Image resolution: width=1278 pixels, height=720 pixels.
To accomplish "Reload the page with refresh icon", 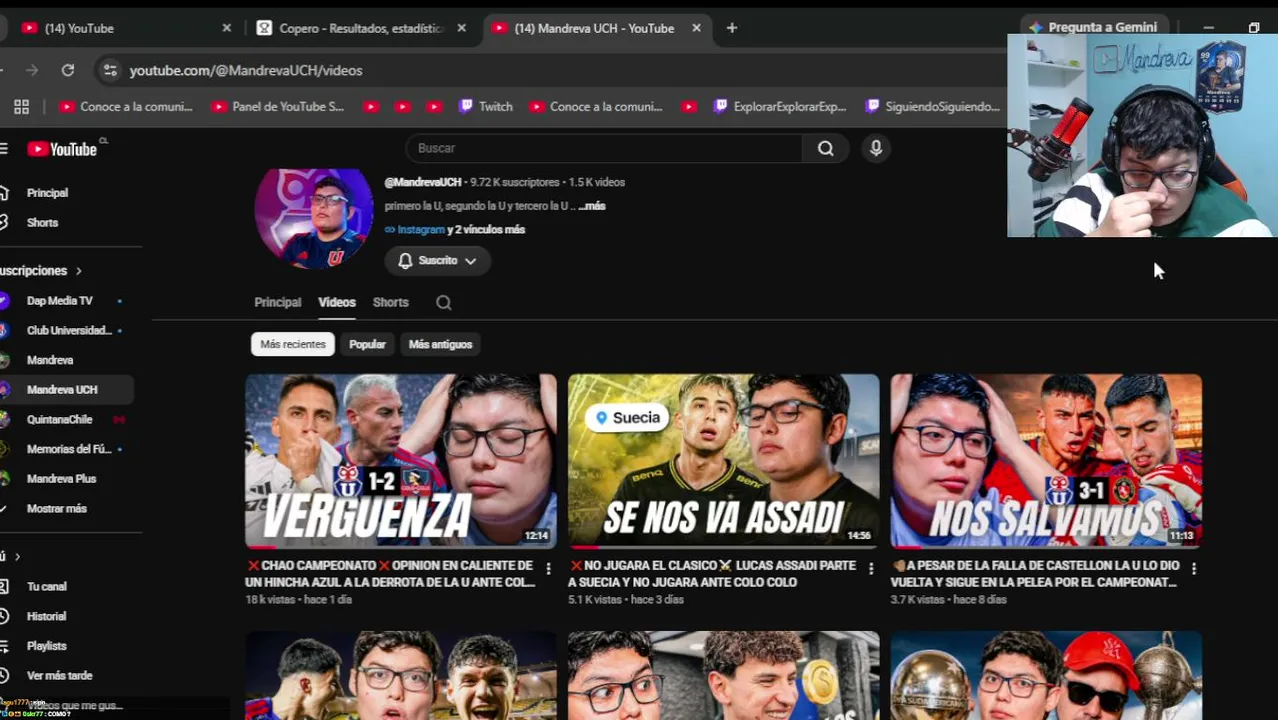I will tap(68, 70).
